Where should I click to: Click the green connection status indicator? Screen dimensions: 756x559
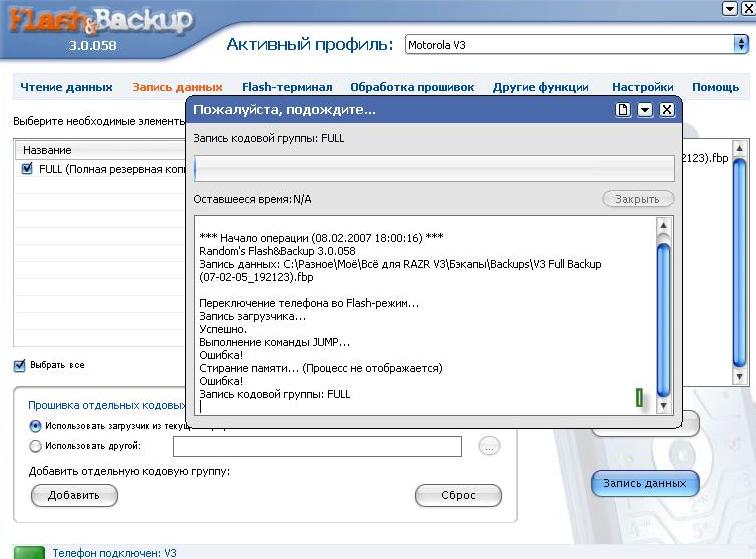29,553
